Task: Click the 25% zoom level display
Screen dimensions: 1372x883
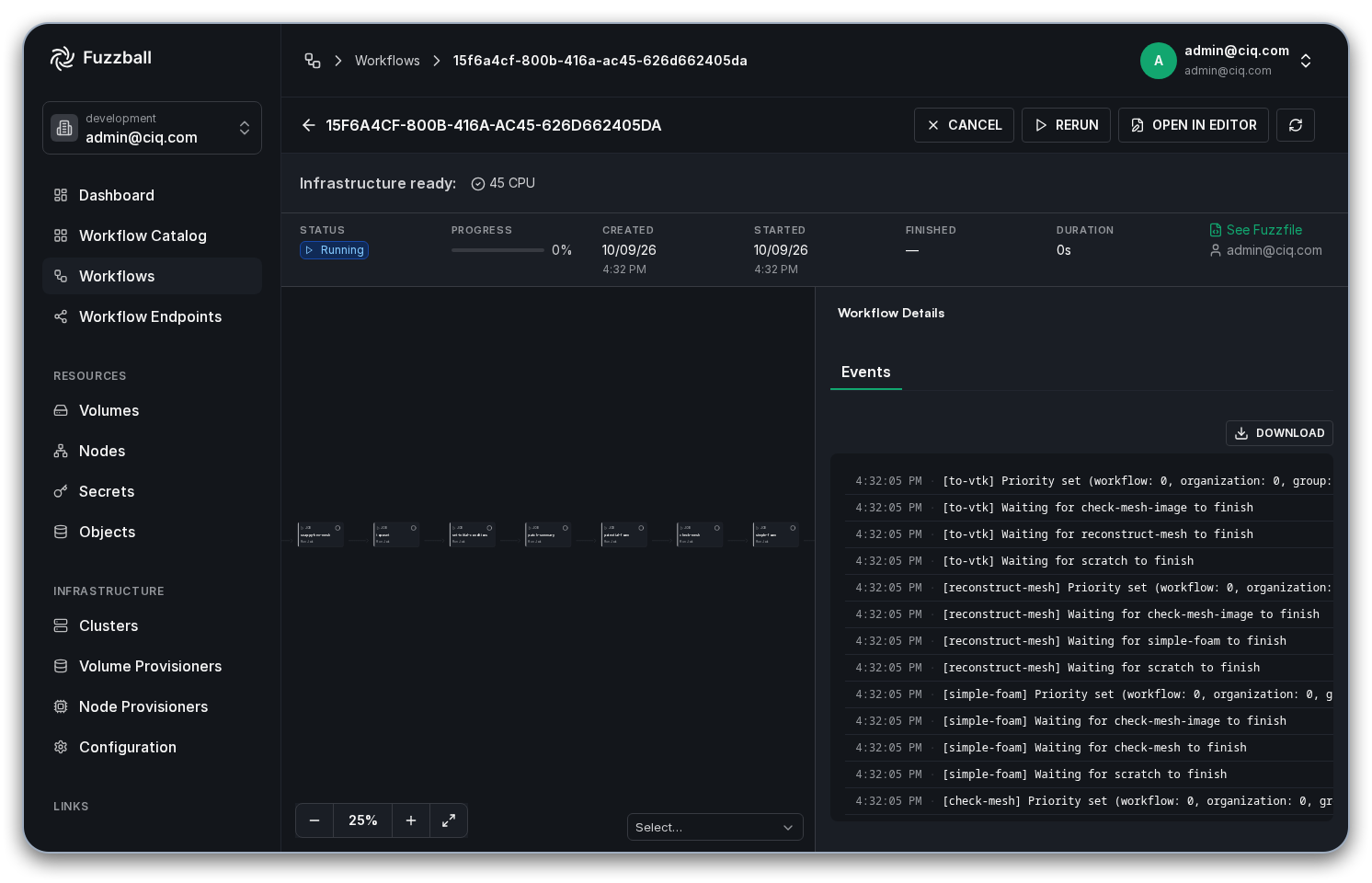Action: click(x=363, y=820)
